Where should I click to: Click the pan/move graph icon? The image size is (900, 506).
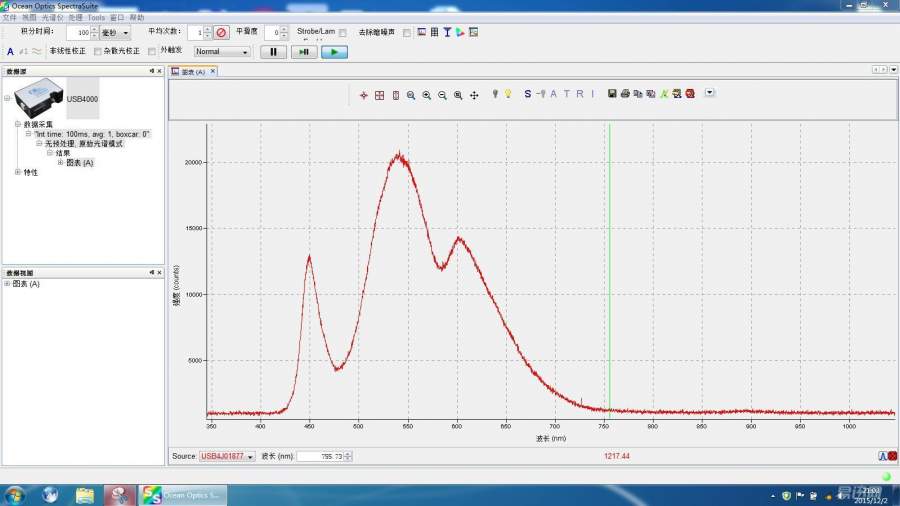coord(474,94)
